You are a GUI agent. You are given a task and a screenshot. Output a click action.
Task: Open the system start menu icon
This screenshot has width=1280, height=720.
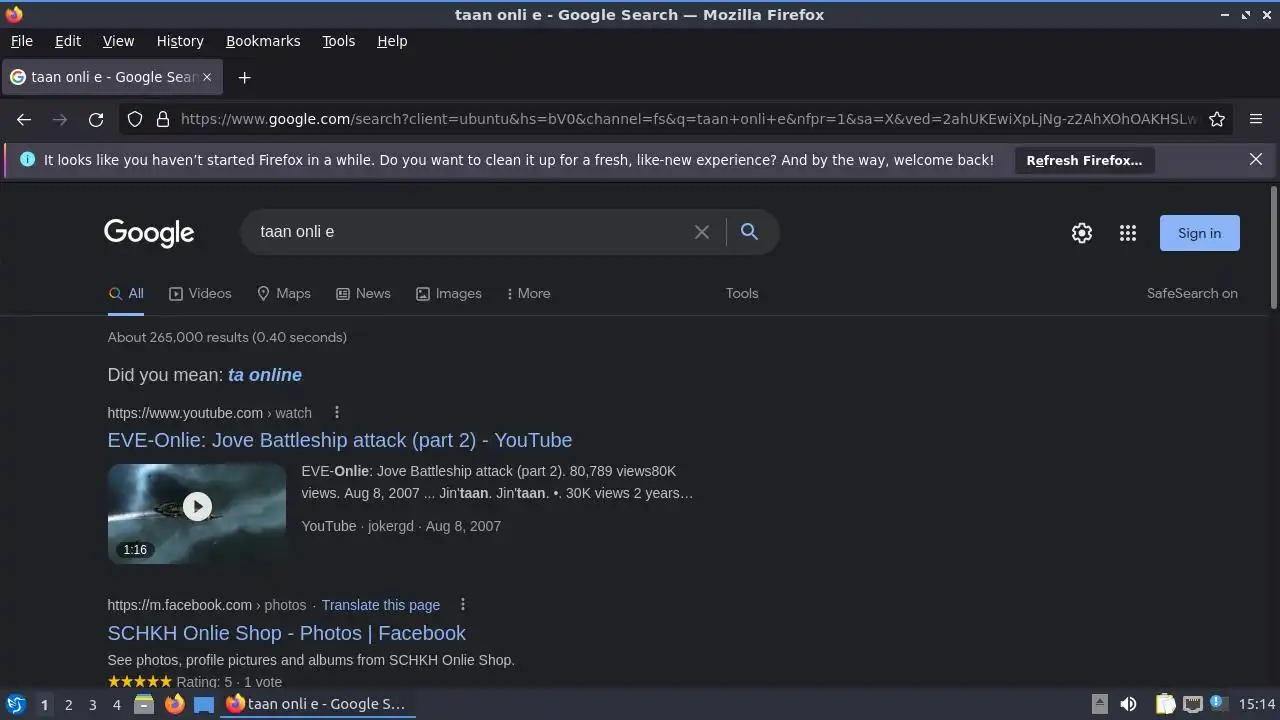16,704
